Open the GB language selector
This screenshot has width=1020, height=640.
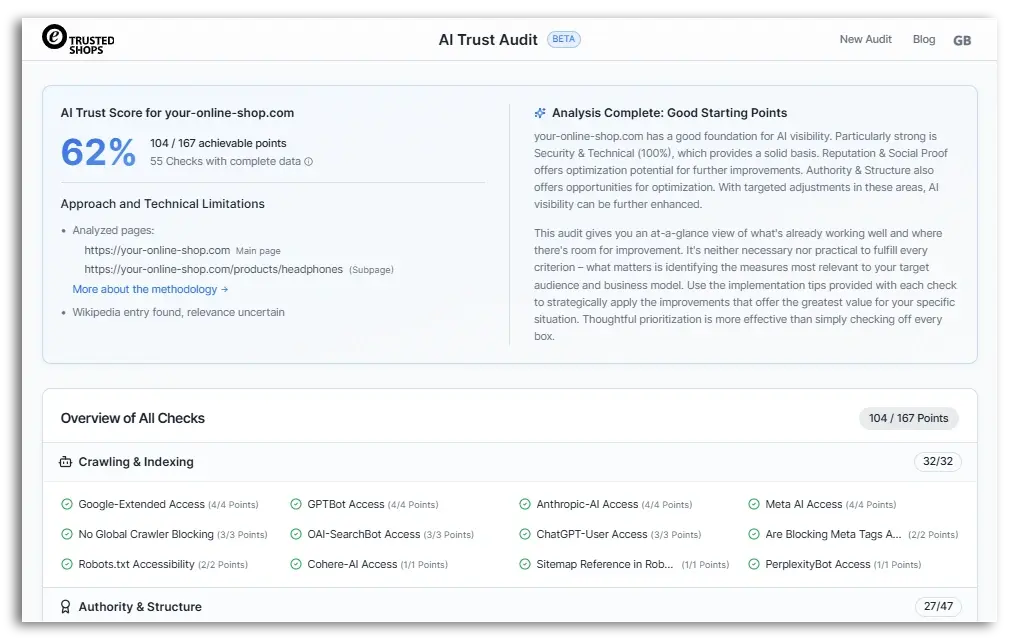pos(962,40)
